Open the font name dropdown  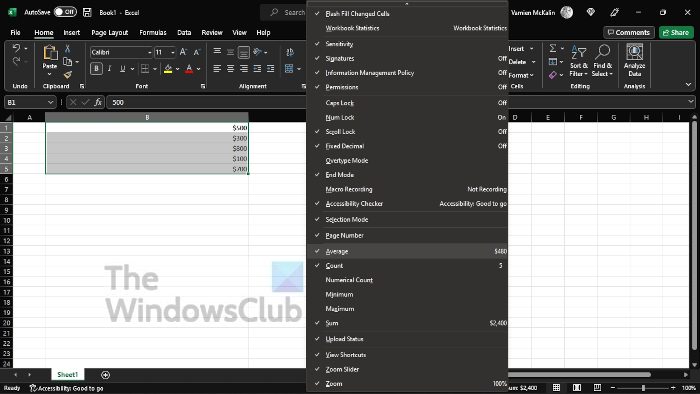click(x=150, y=53)
